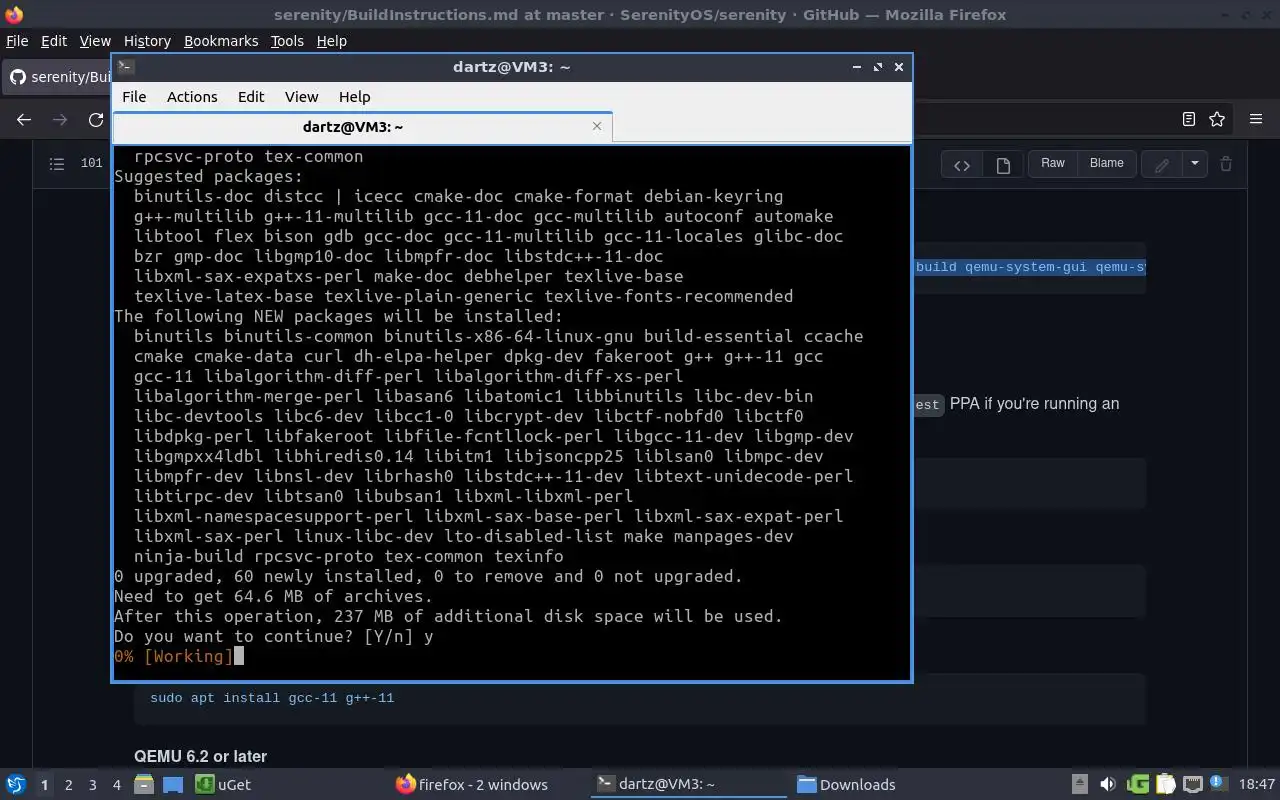Switch to workspace 1
The image size is (1280, 800).
(44, 785)
